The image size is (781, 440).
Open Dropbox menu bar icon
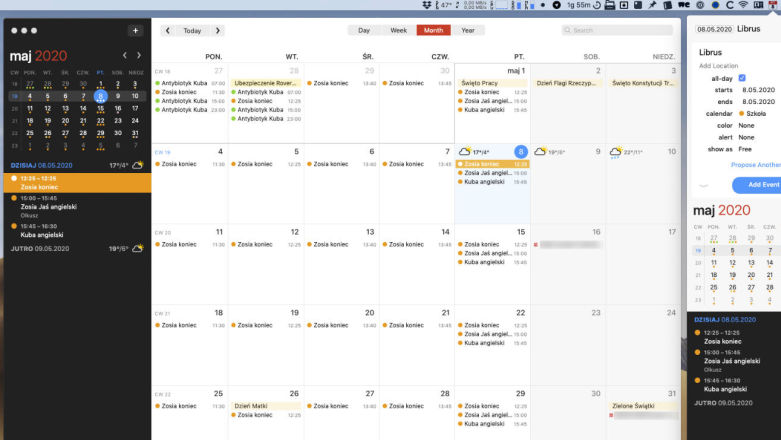coord(427,5)
